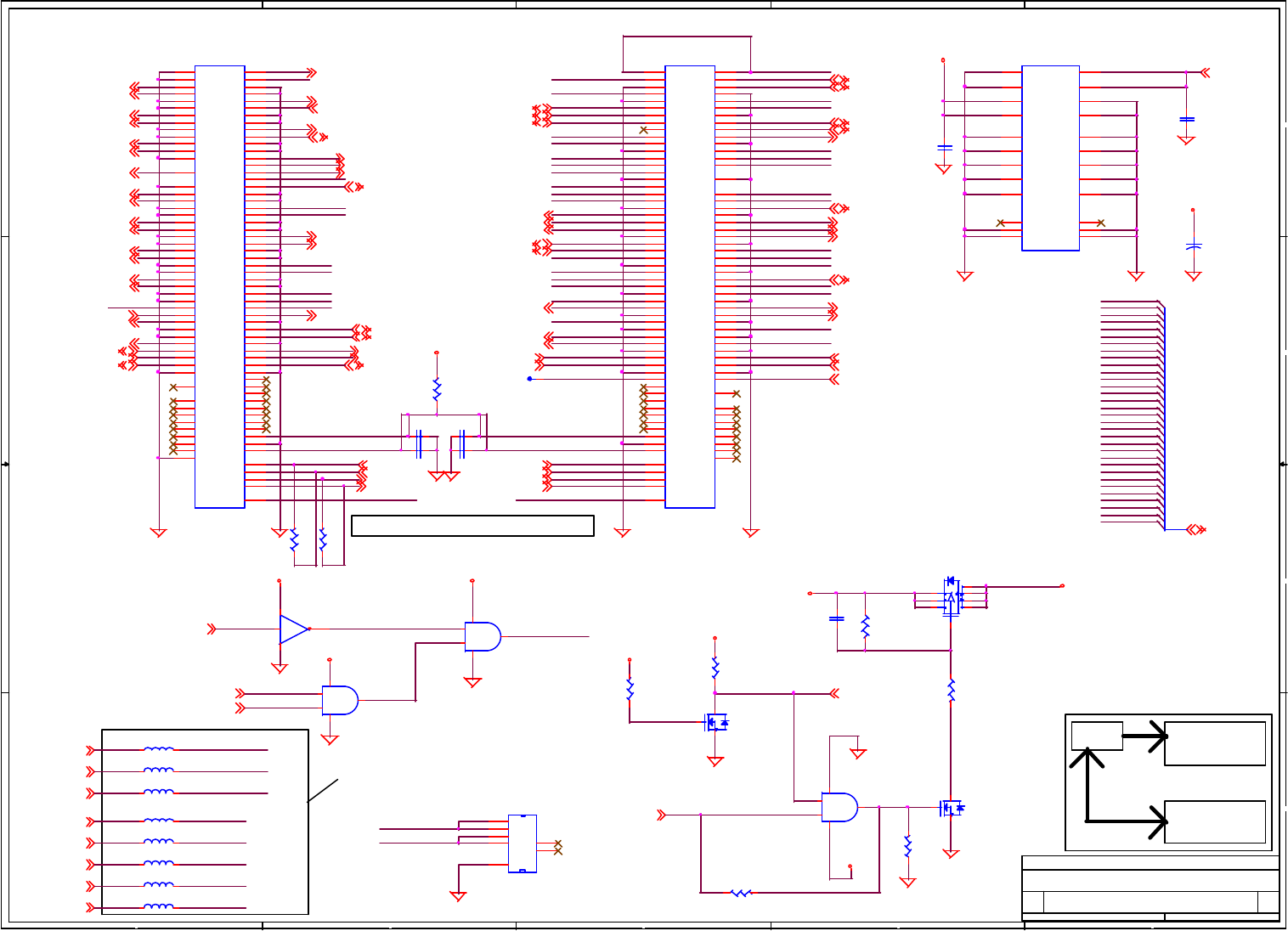The width and height of the screenshot is (1288, 931).
Task: Select the smaller IC body at top right
Action: pos(1050,158)
